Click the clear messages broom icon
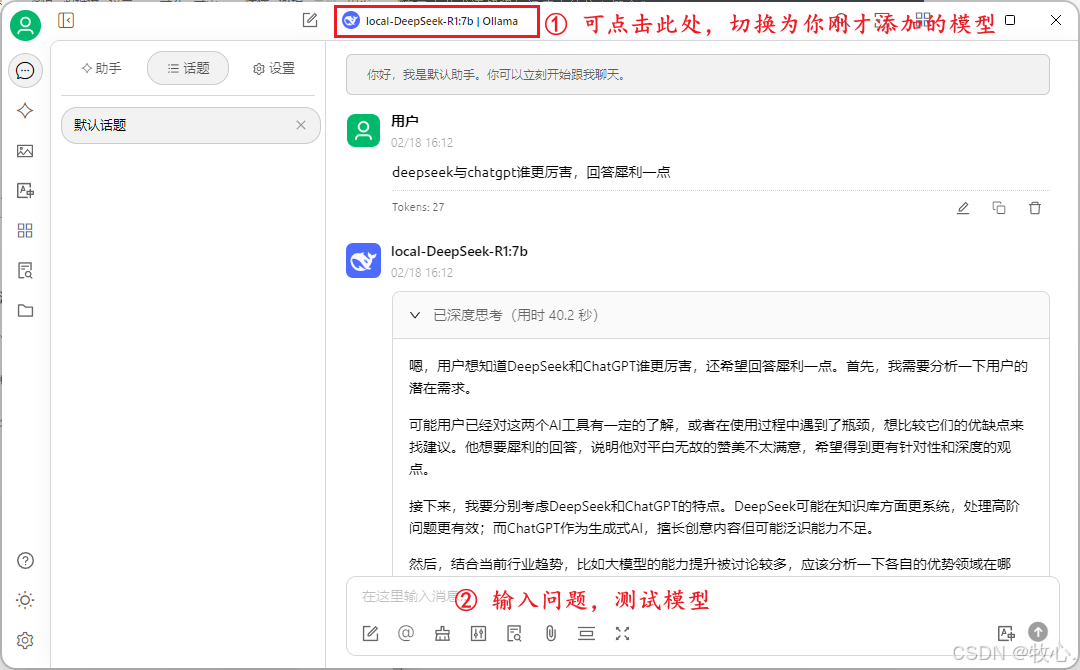The height and width of the screenshot is (670, 1080). 442,634
